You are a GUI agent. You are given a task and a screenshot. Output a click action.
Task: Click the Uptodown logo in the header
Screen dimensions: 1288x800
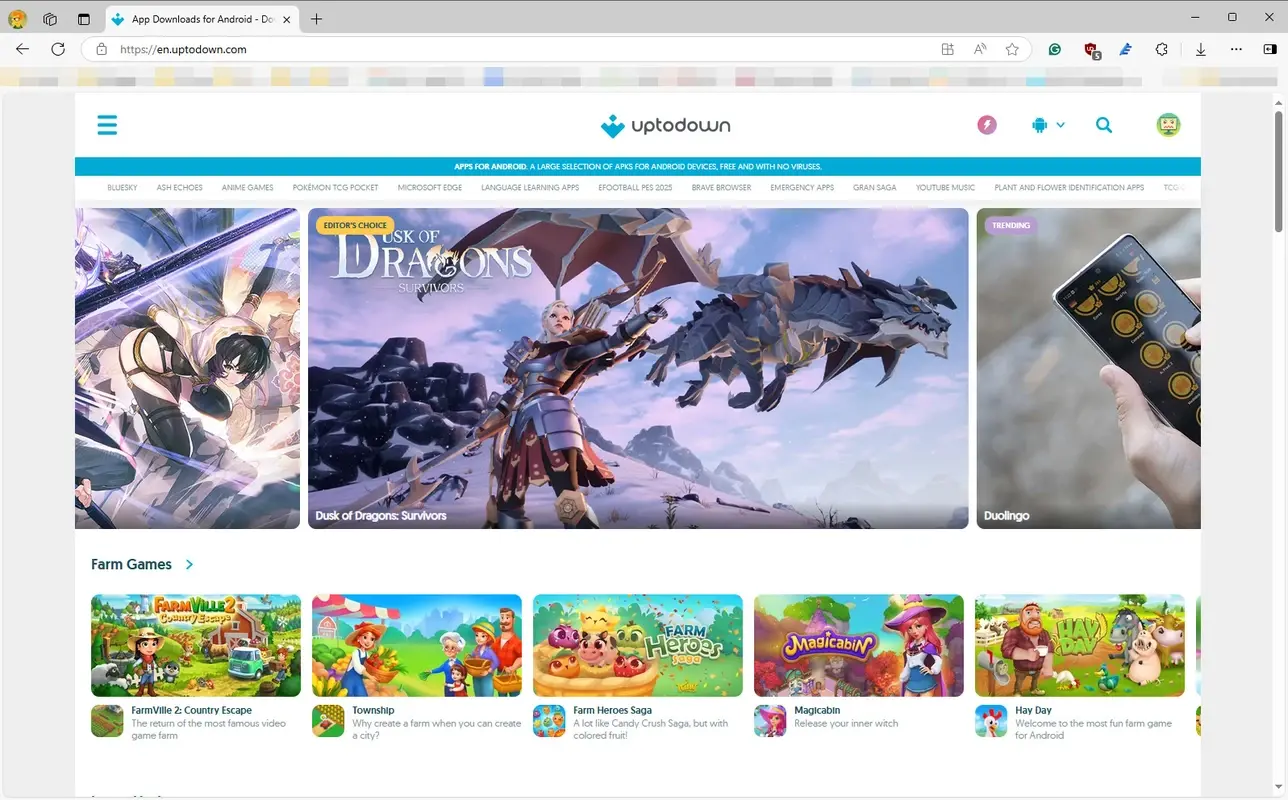[665, 125]
